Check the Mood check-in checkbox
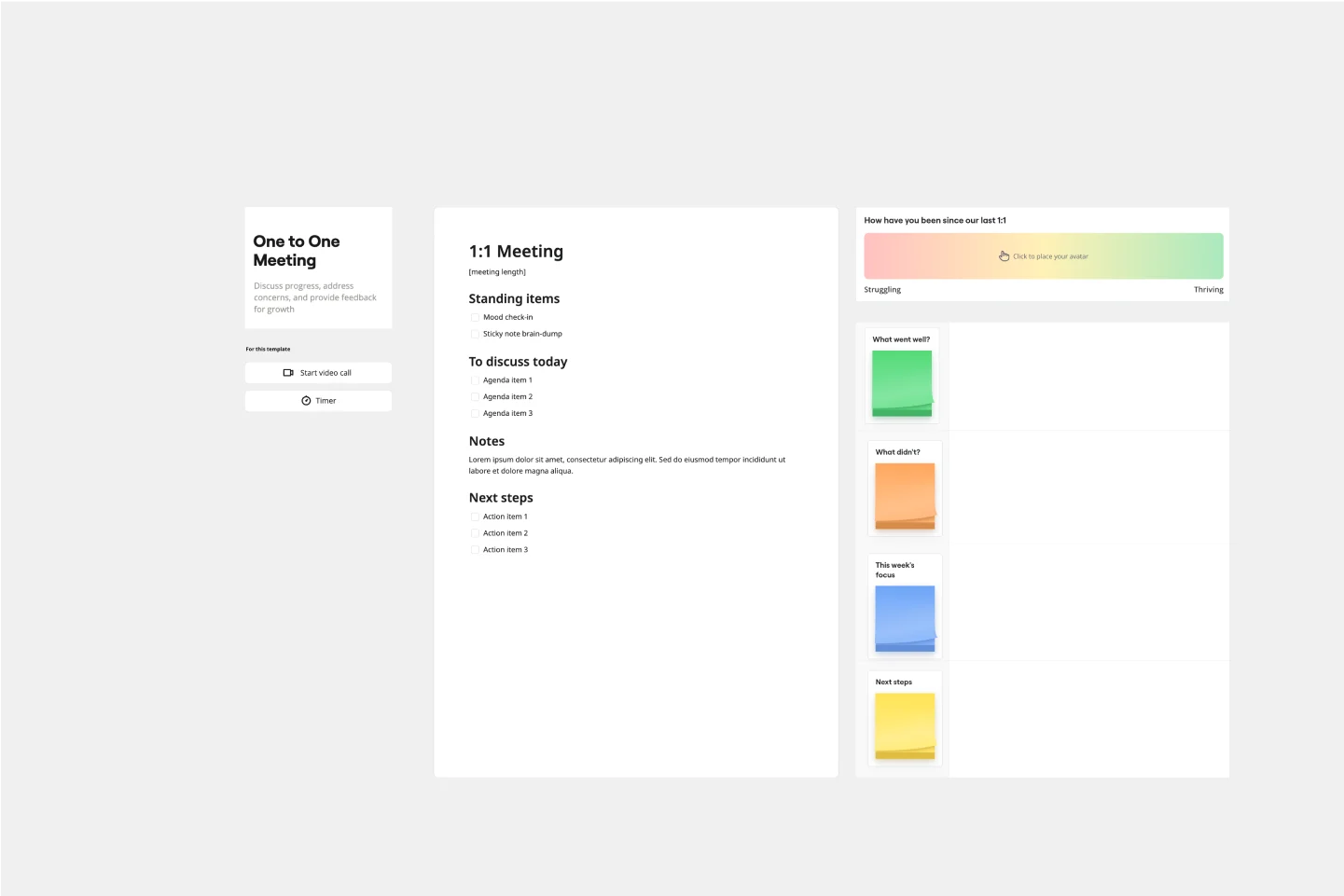The height and width of the screenshot is (896, 1344). click(475, 318)
